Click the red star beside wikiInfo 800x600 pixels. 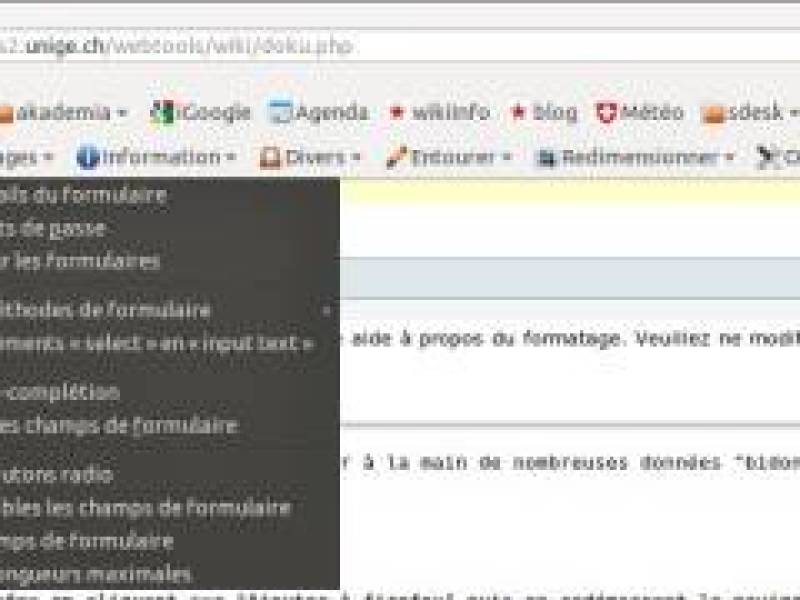click(x=397, y=112)
